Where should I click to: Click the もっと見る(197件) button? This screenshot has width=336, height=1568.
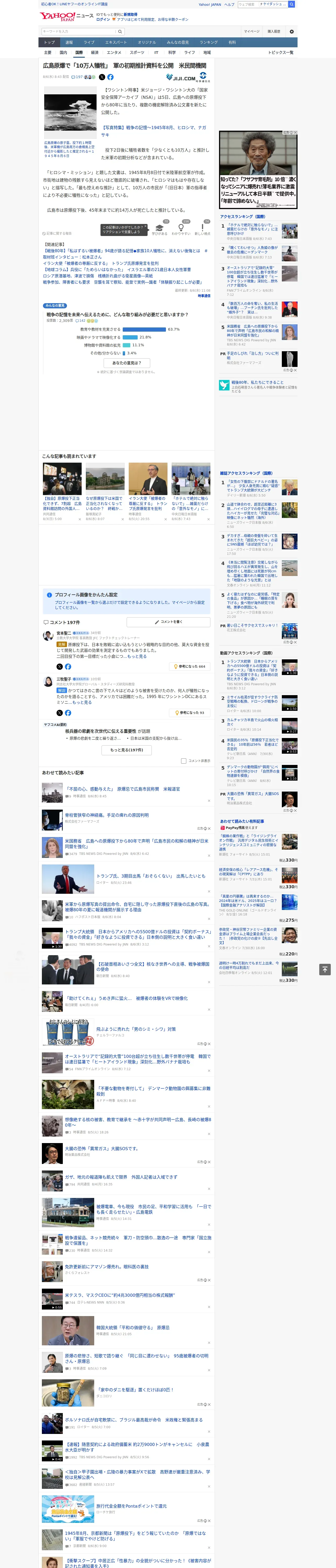(127, 750)
